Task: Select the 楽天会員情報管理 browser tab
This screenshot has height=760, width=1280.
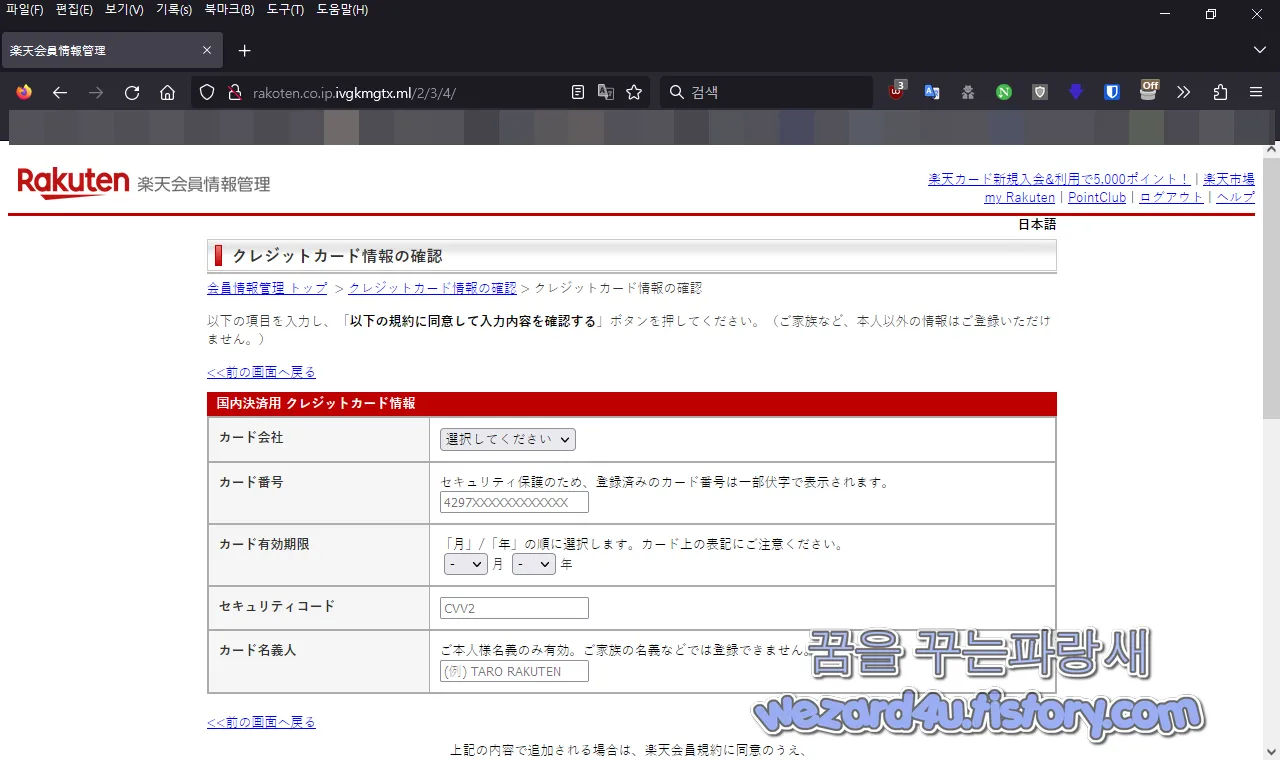Action: pyautogui.click(x=111, y=50)
